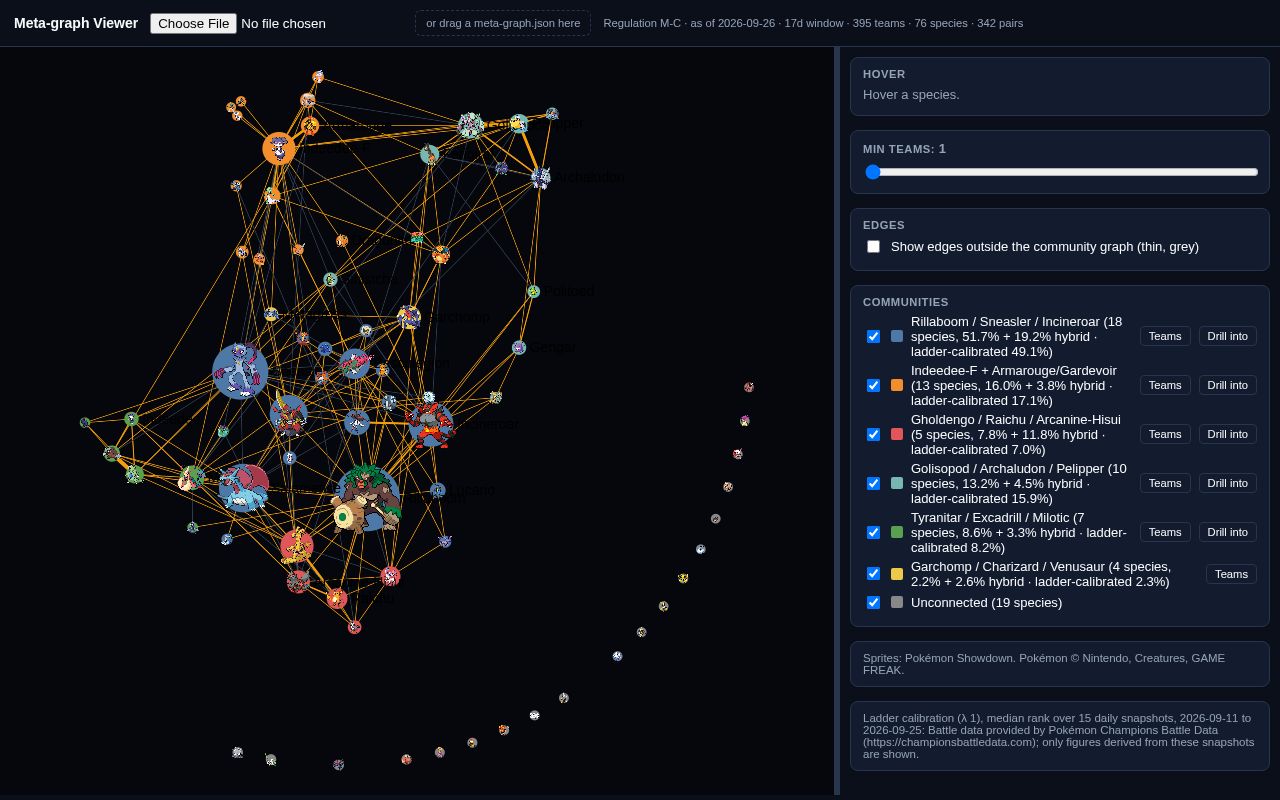Drill into the Gholdengo / Raichu community
Screen dimensions: 1280x800
[x=1227, y=434]
